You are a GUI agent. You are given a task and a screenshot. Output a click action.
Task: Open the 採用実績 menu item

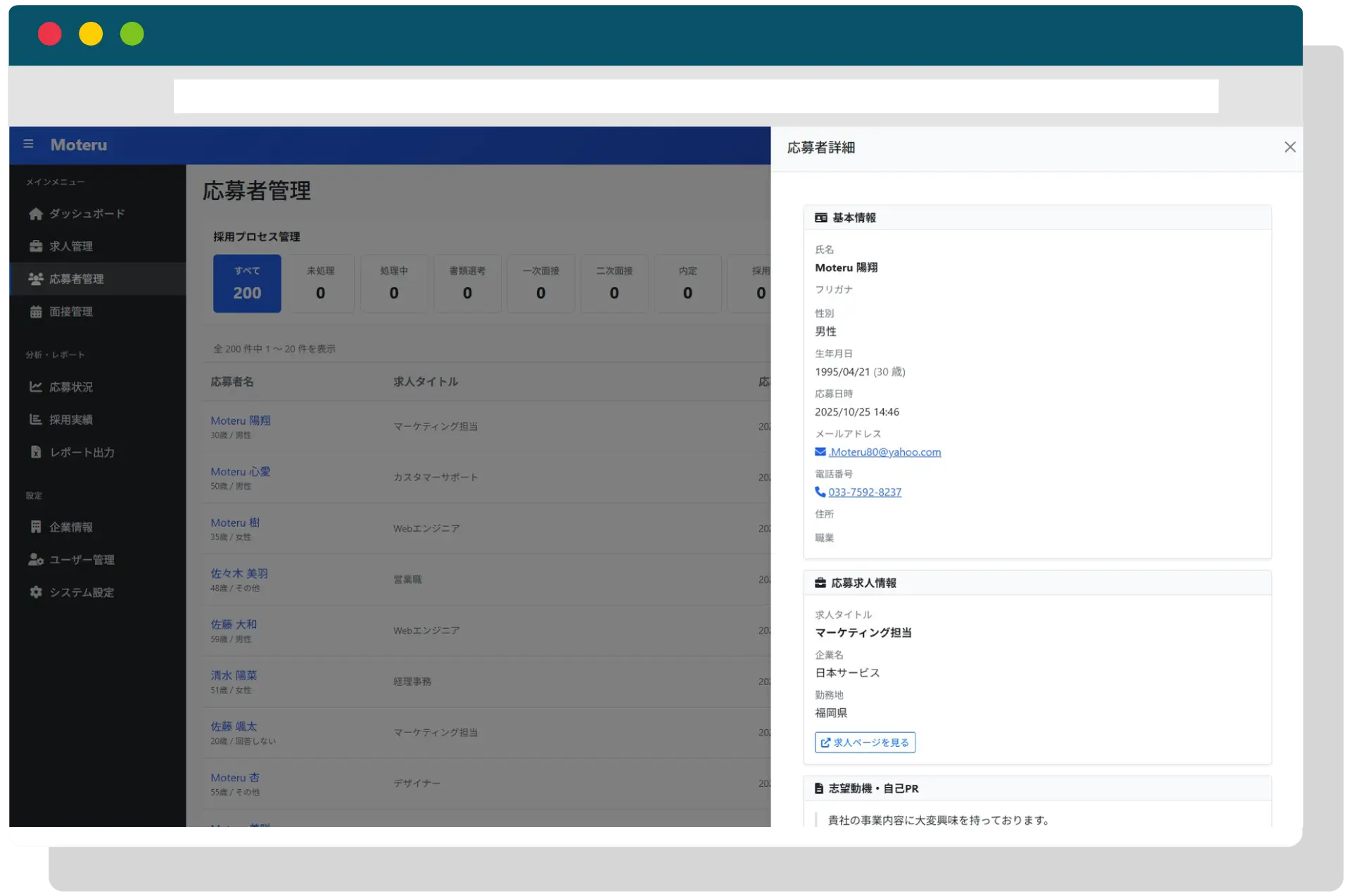click(71, 420)
